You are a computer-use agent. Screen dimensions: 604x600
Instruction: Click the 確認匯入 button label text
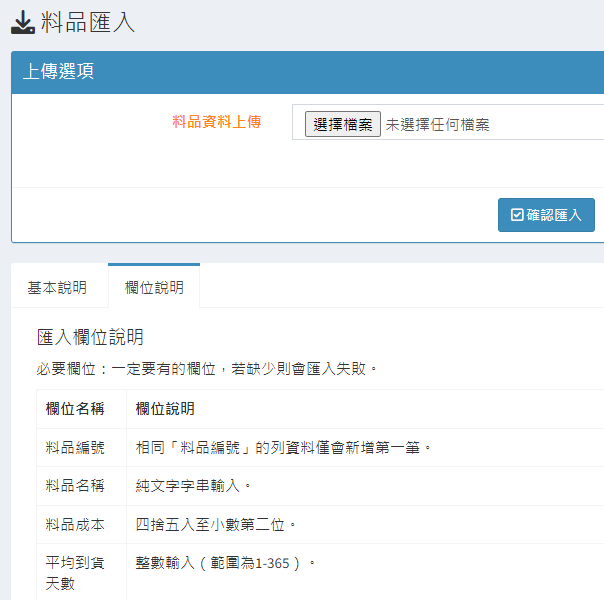click(x=554, y=215)
